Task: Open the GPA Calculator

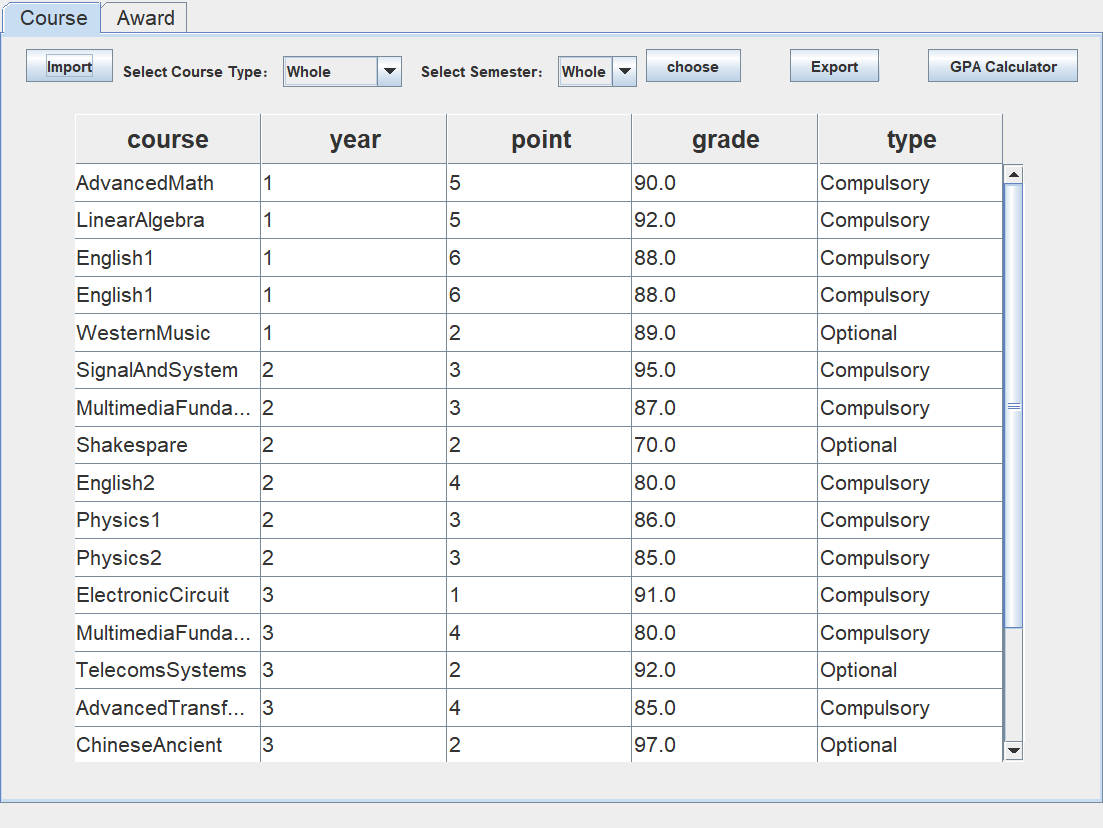Action: click(x=1002, y=67)
